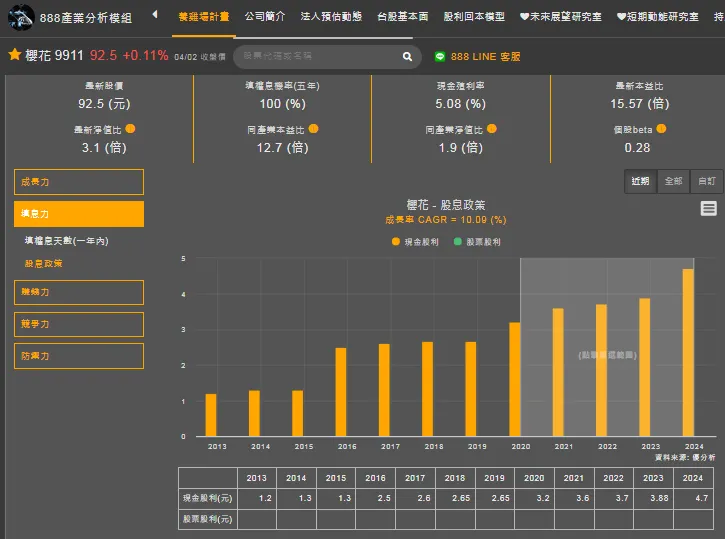Image resolution: width=725 pixels, height=539 pixels.
Task: Click the +0.11% price change text
Action: (145, 55)
